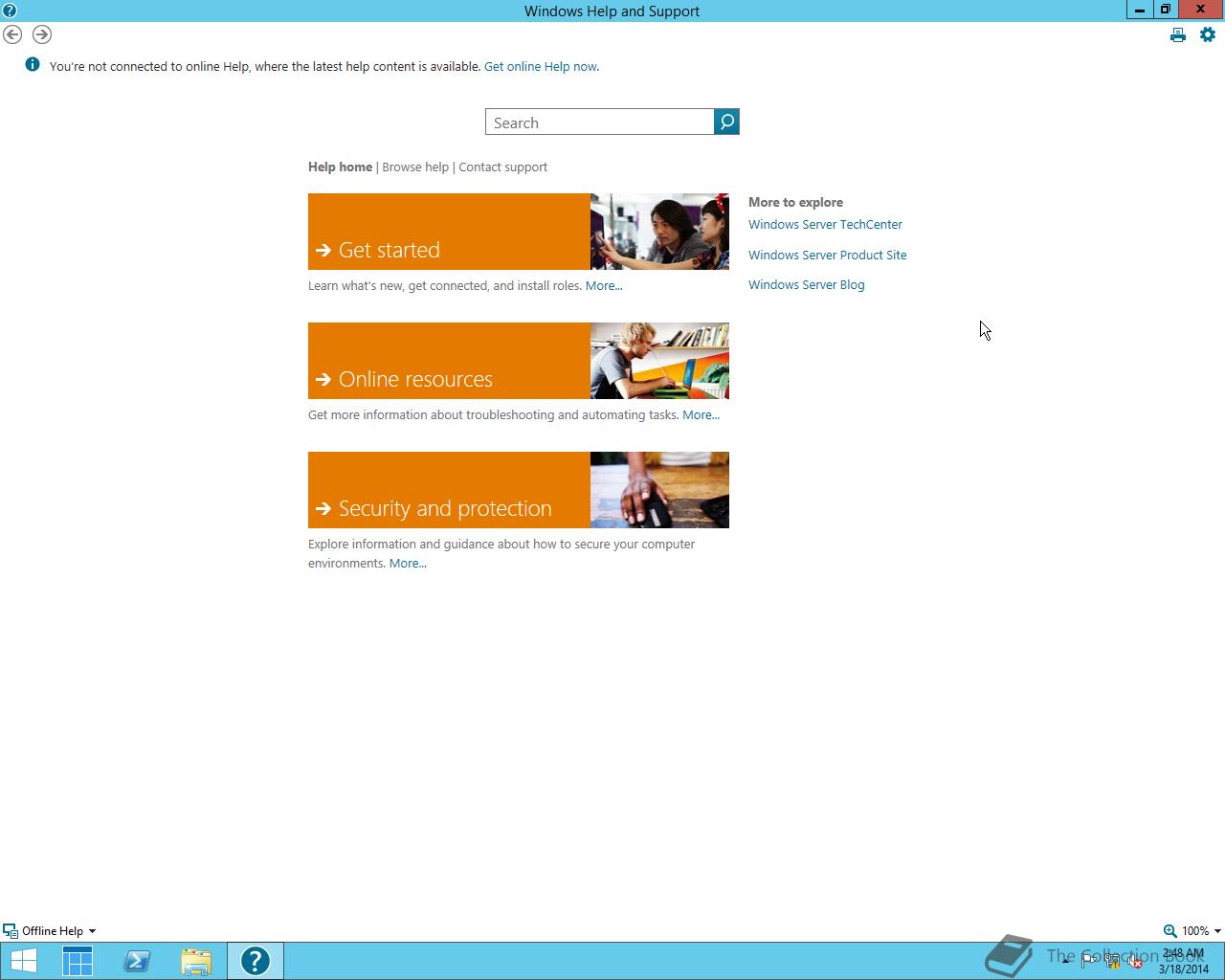Click the Security and protection photo
This screenshot has height=980, width=1225.
(659, 490)
